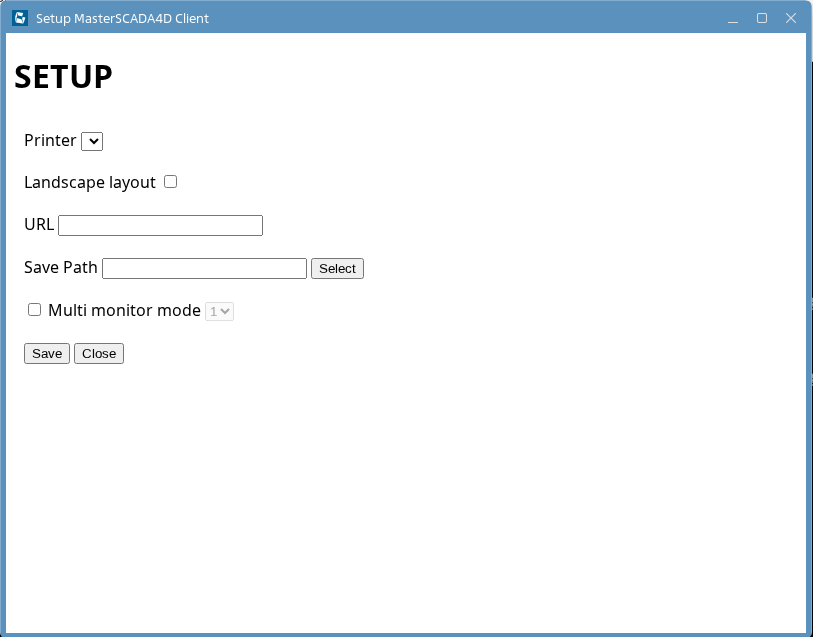Click the Save Path text field

coord(204,268)
